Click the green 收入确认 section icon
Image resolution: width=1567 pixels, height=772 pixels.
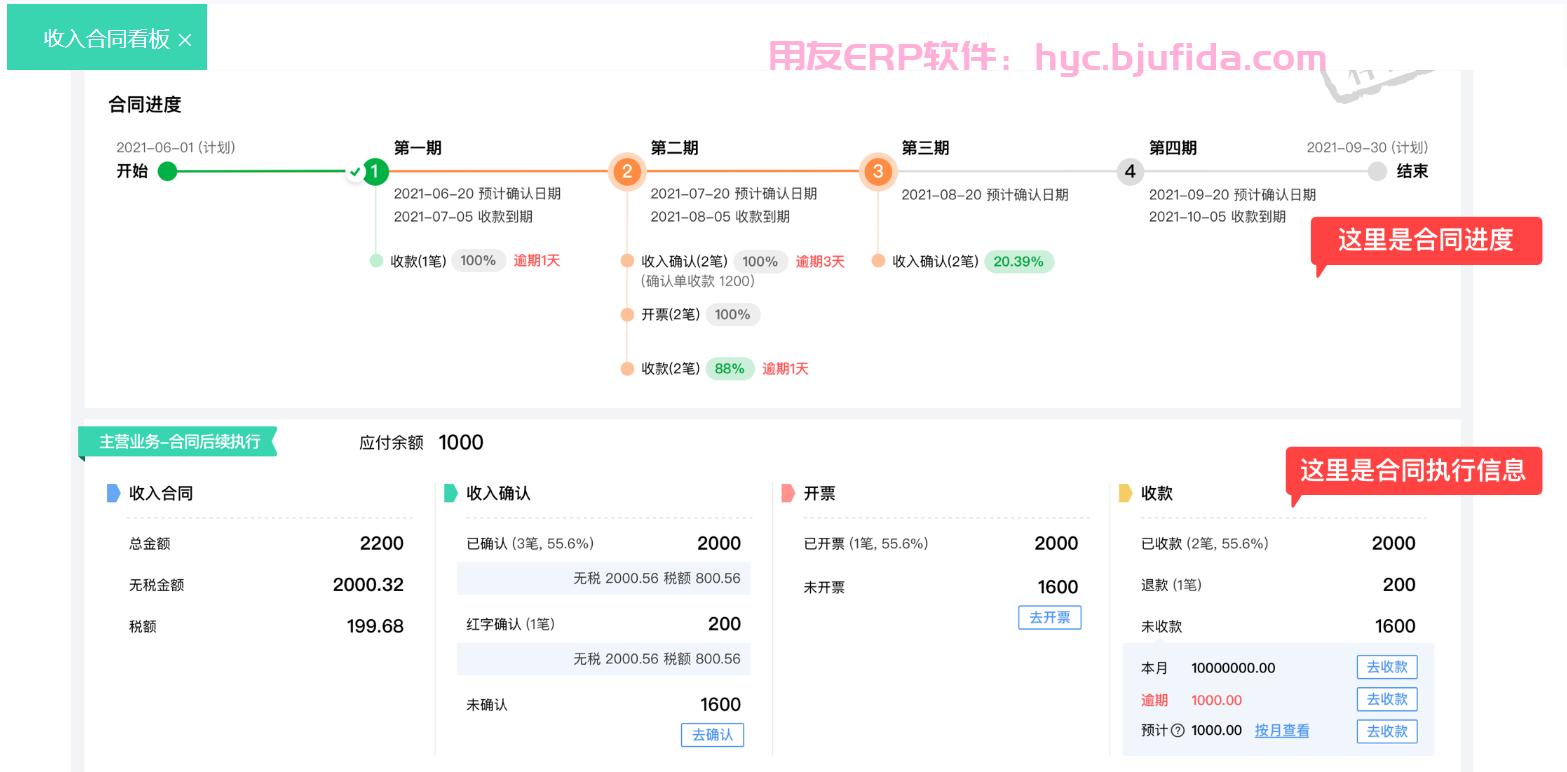[451, 493]
